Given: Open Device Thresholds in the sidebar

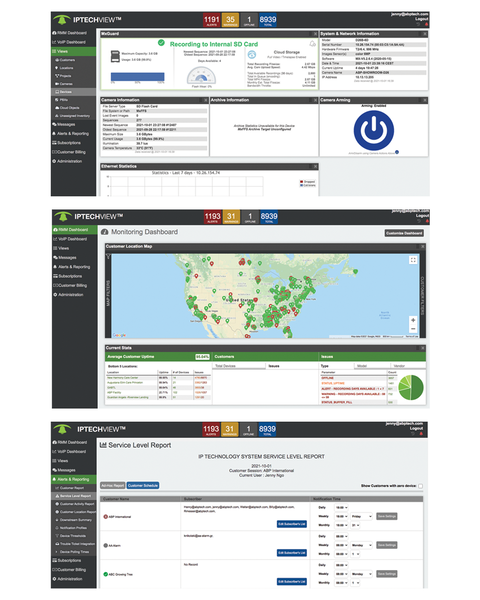Looking at the screenshot, I should (x=74, y=536).
